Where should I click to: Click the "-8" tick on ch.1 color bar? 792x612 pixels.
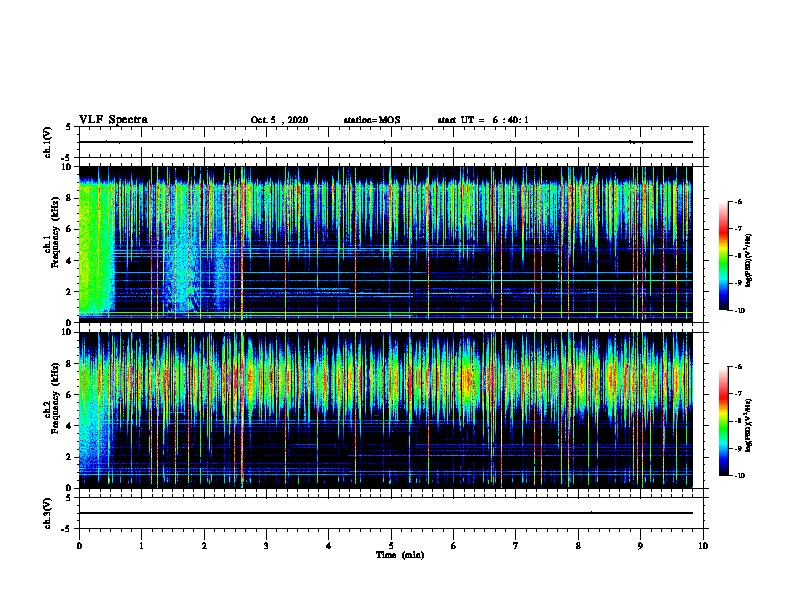tap(738, 256)
